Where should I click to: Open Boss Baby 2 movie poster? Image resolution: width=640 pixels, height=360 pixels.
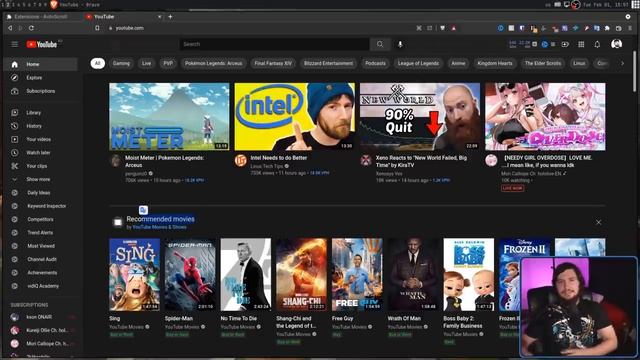click(469, 275)
